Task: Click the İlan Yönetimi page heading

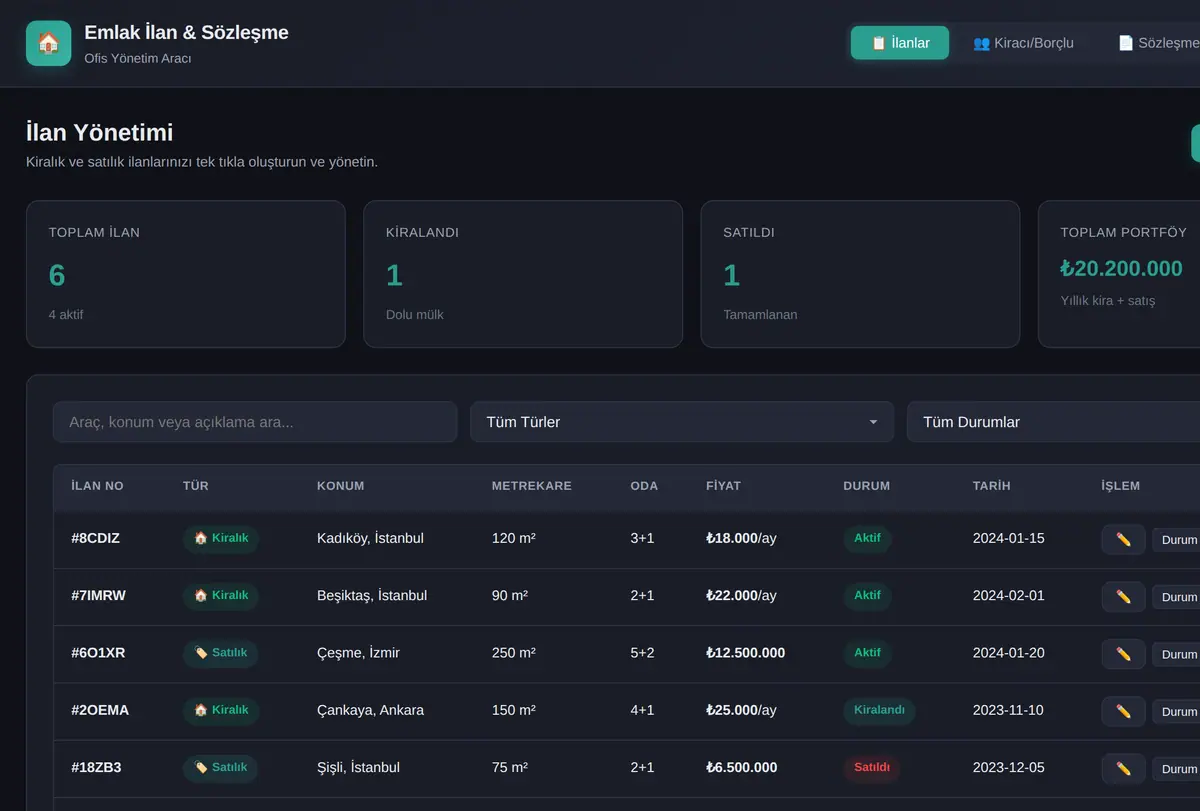Action: click(99, 132)
